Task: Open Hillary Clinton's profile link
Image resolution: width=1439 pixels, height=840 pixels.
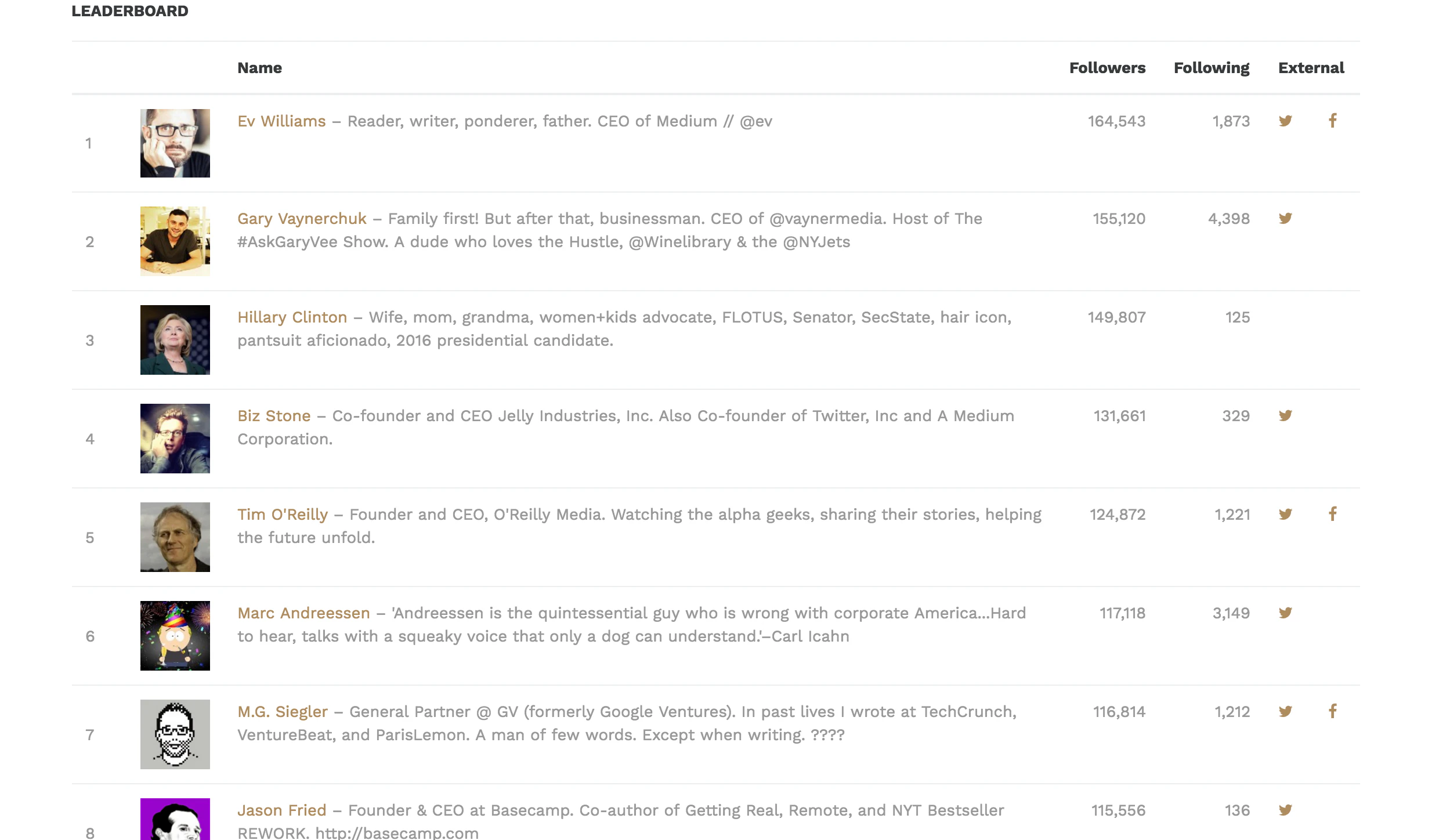Action: pos(292,317)
